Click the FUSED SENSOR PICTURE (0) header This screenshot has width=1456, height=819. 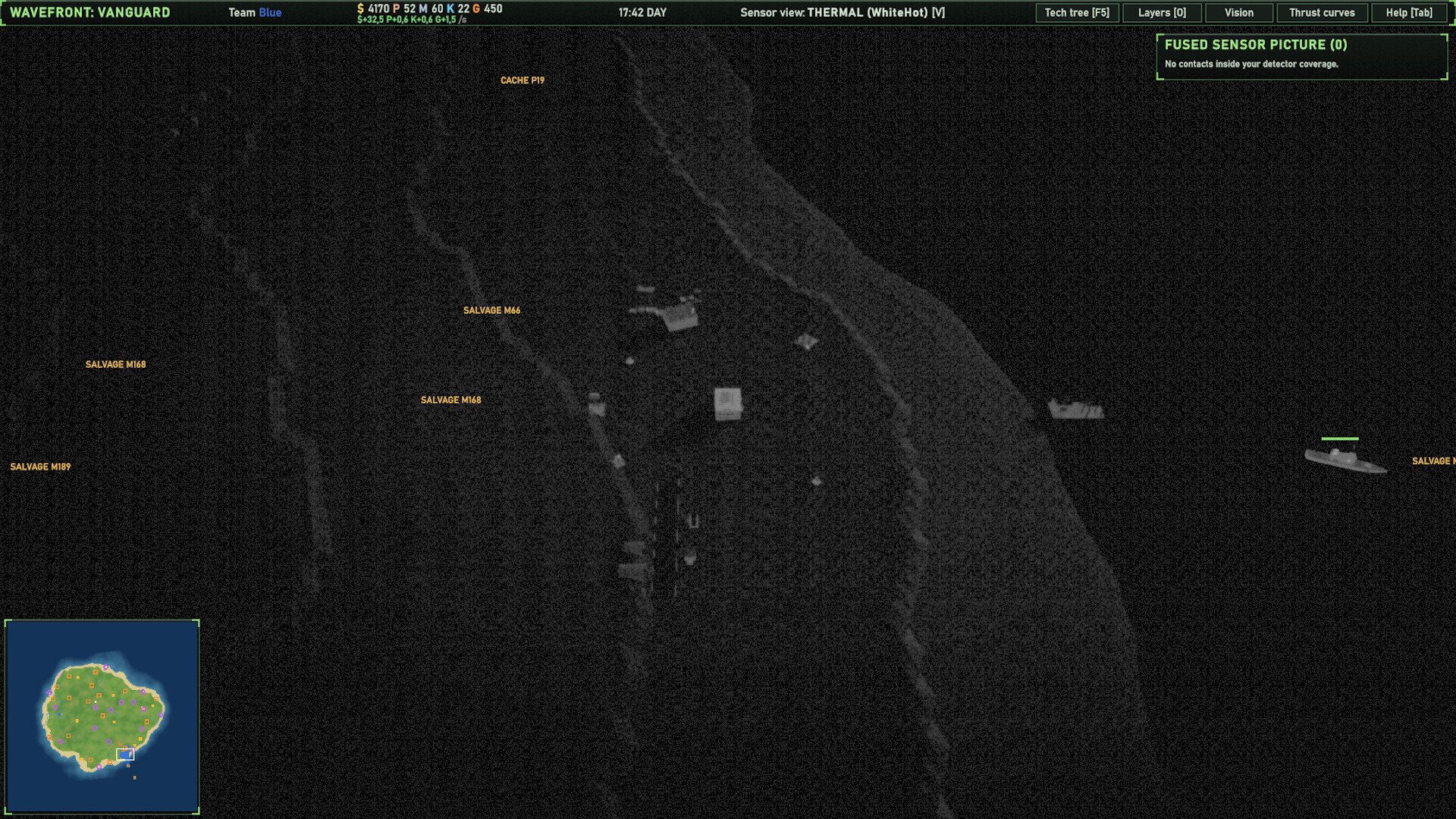click(1256, 45)
